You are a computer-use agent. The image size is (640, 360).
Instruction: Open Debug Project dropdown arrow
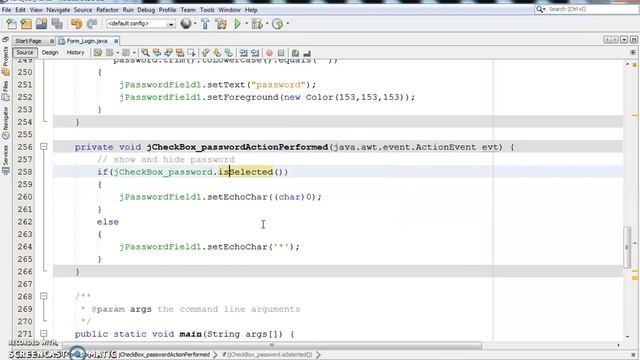pos(267,24)
